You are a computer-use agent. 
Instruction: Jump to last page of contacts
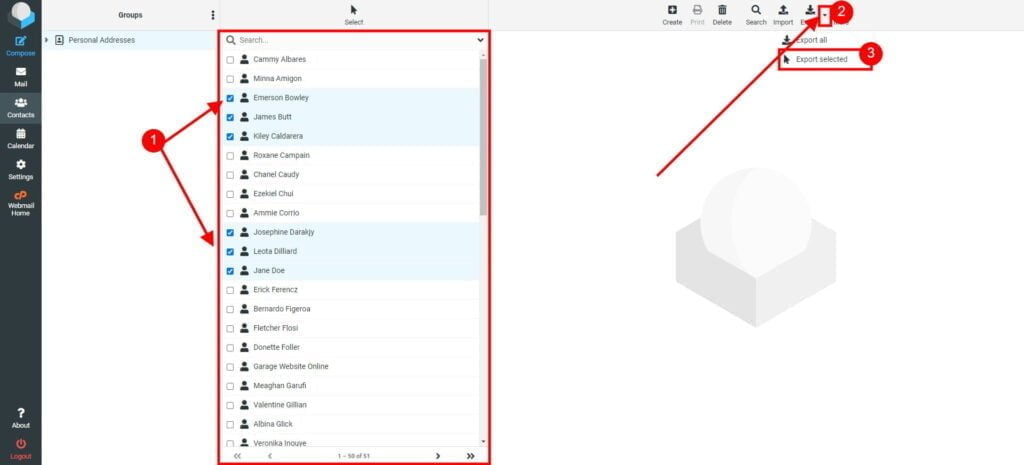pyautogui.click(x=471, y=456)
